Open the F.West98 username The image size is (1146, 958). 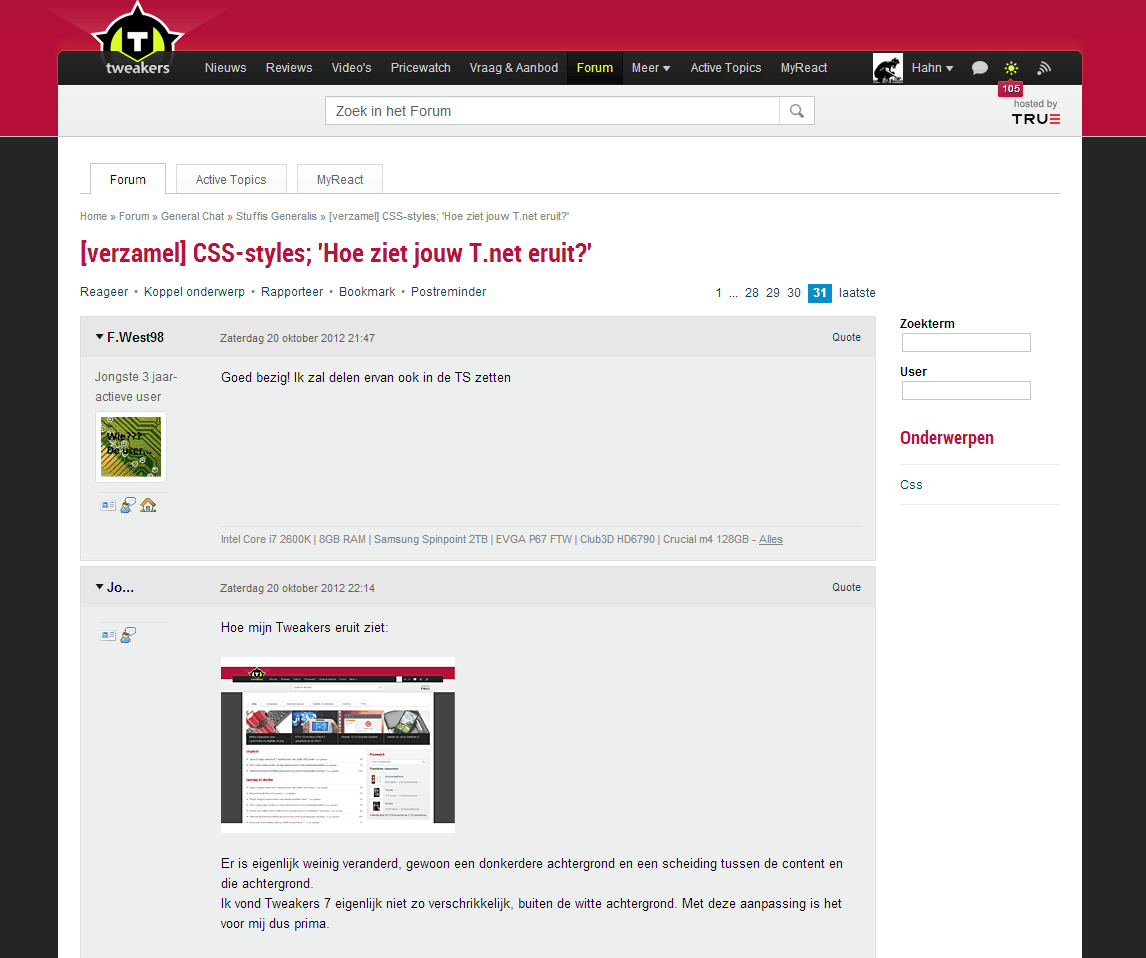tap(135, 337)
